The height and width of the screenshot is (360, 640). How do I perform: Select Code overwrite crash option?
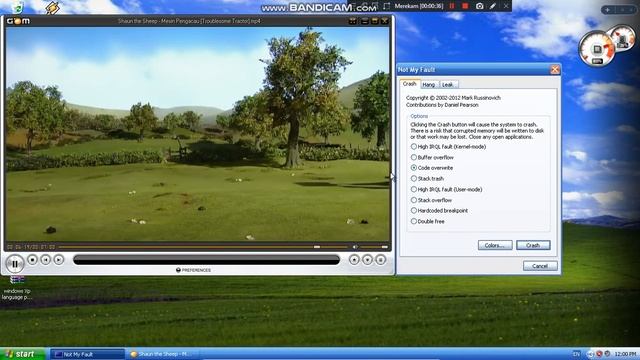(x=432, y=168)
